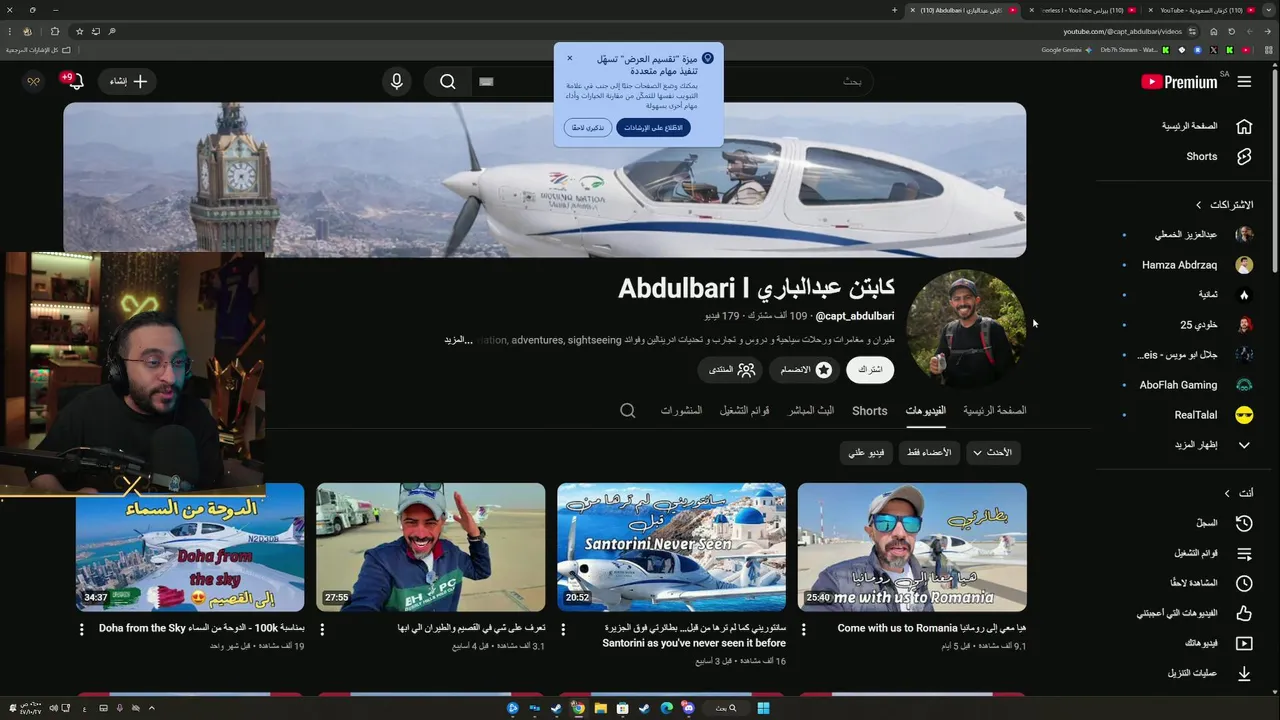Open Discord from the taskbar
This screenshot has width=1280, height=720.
coord(688,708)
